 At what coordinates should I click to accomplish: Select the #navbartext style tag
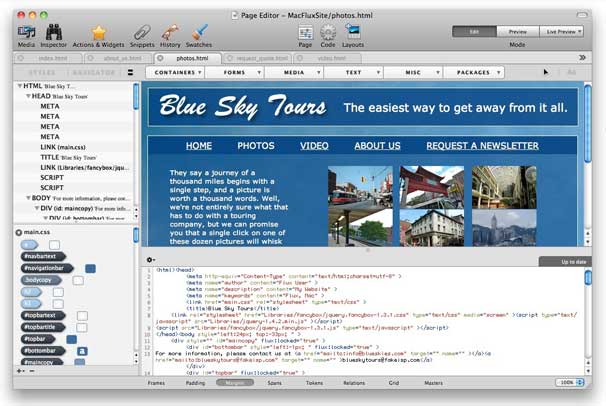43,256
